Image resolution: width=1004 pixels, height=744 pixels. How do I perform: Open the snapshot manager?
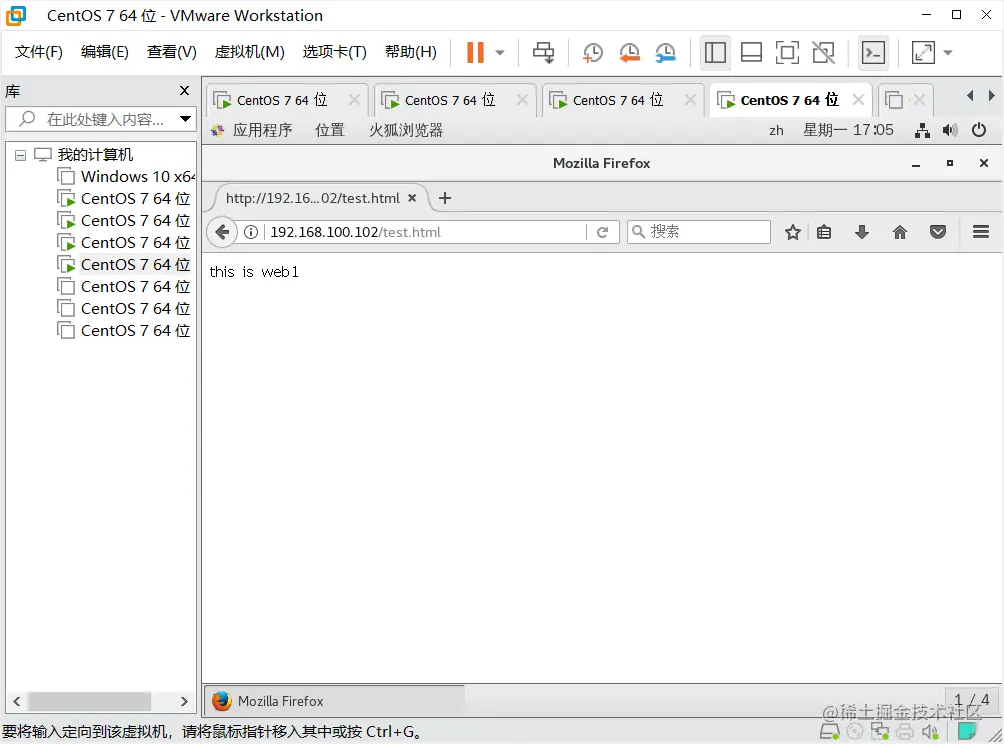666,53
